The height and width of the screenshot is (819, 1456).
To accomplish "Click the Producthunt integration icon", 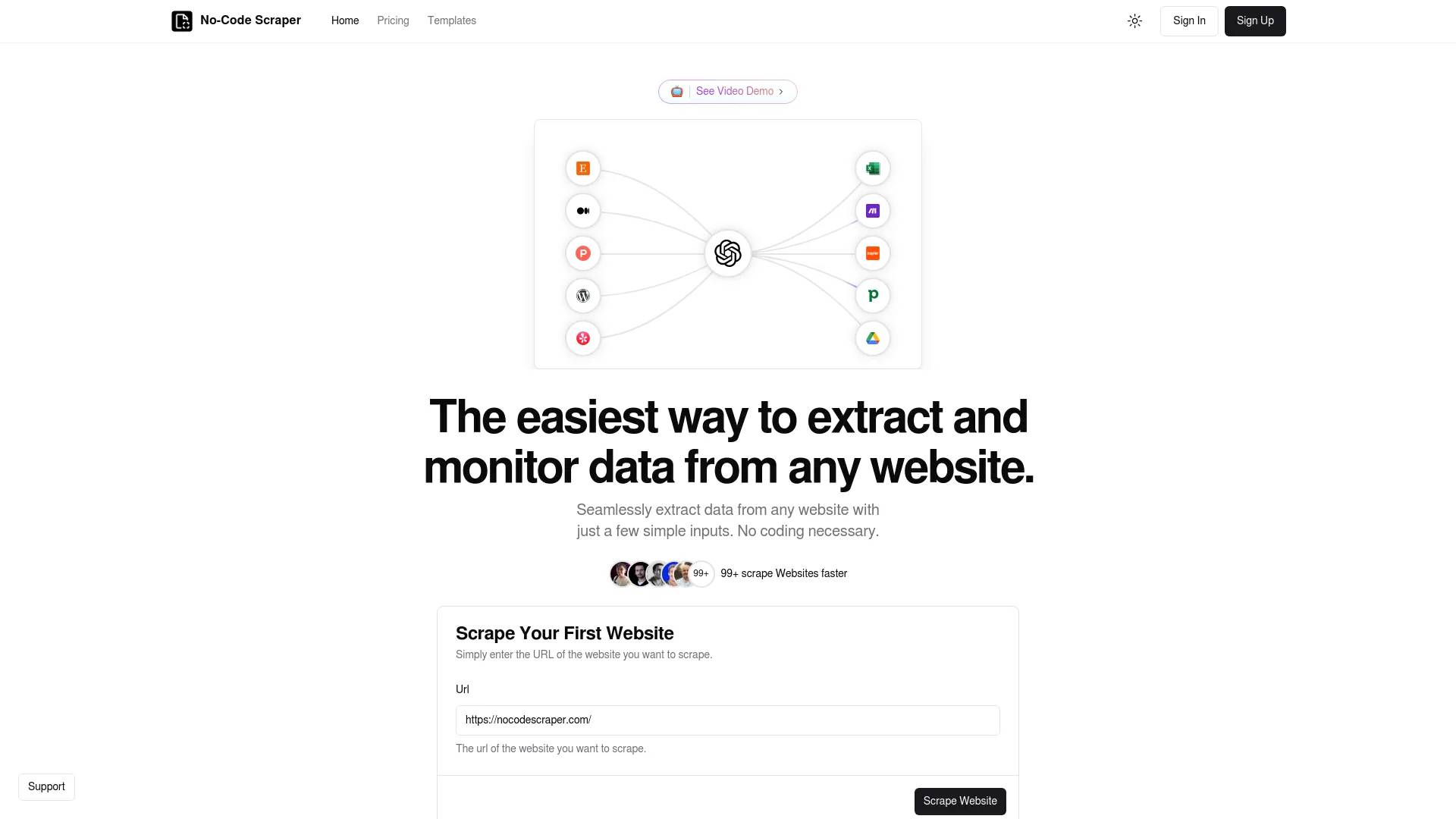I will point(583,253).
